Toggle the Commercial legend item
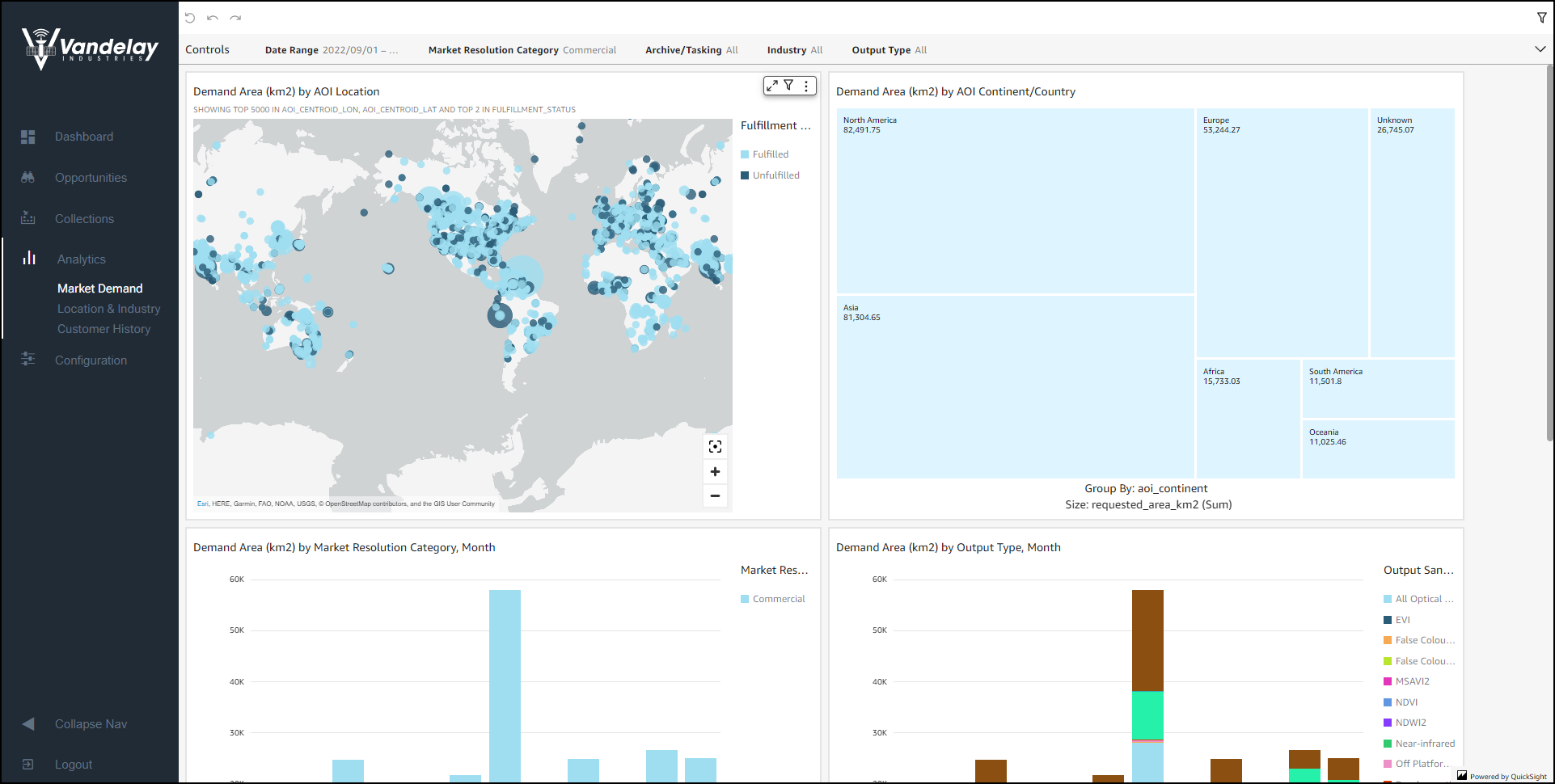The height and width of the screenshot is (784, 1555). pyautogui.click(x=773, y=599)
